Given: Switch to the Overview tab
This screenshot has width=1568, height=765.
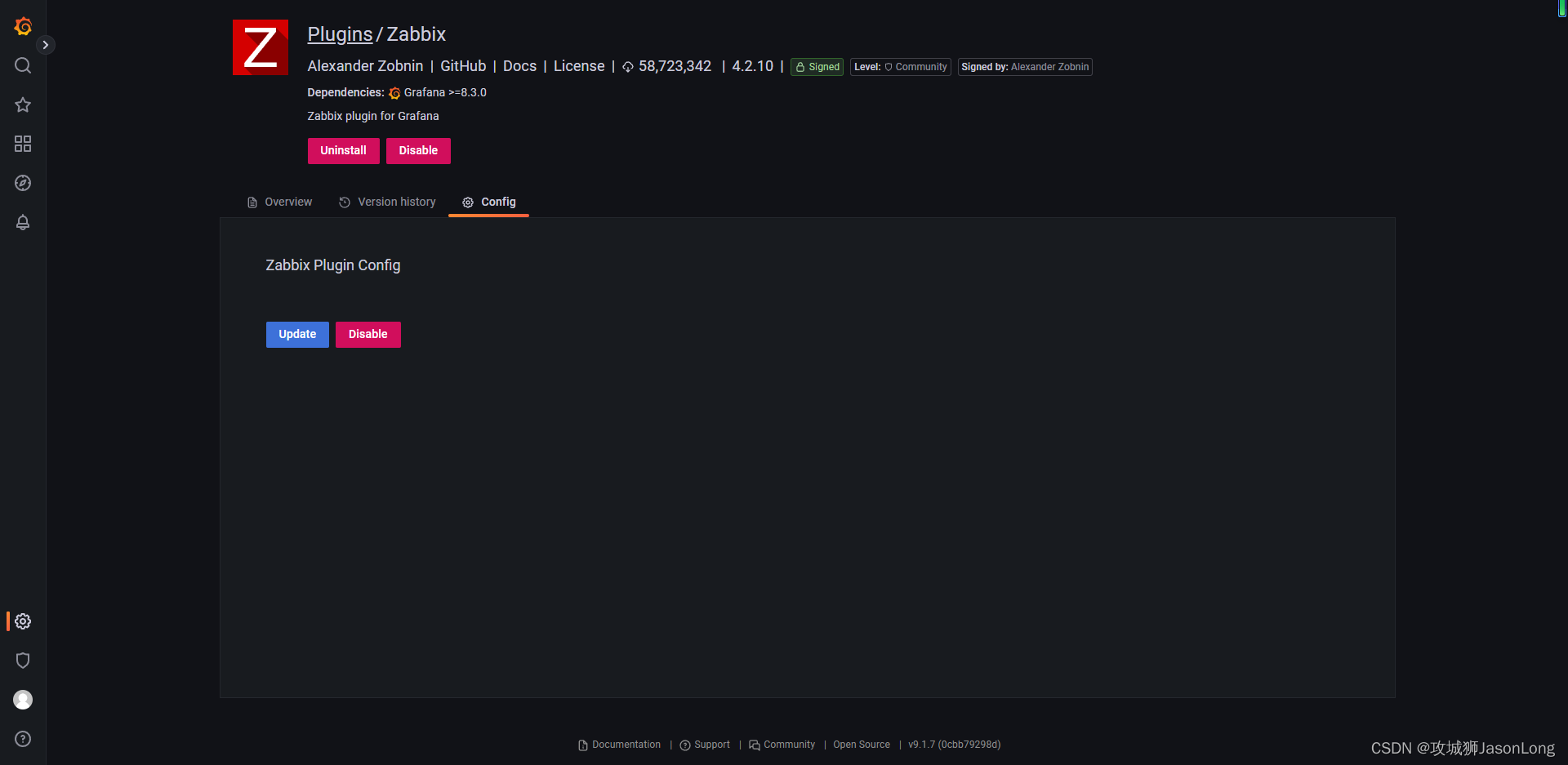Looking at the screenshot, I should (x=279, y=202).
